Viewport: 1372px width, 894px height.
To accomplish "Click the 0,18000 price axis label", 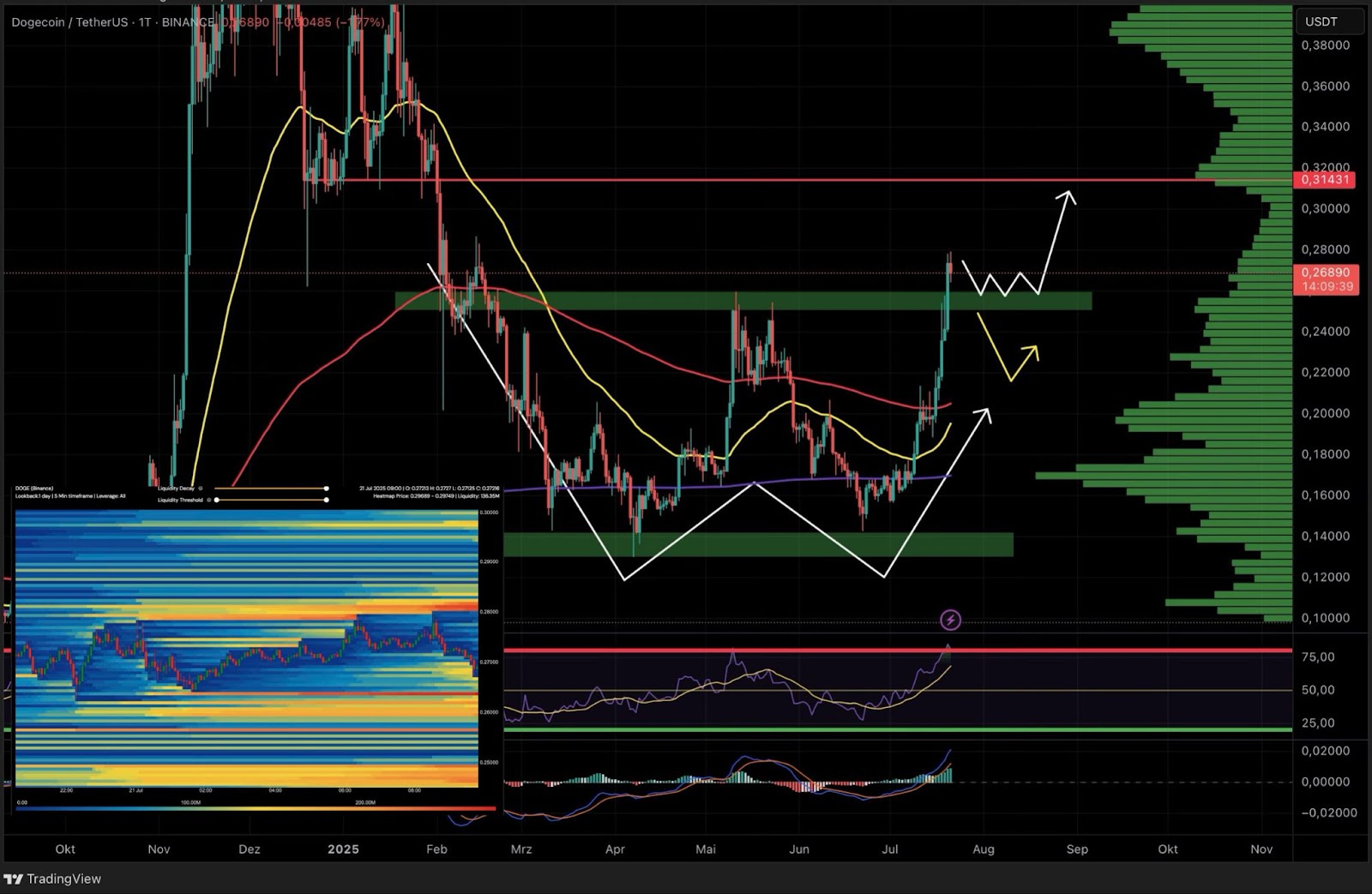I will [x=1326, y=454].
